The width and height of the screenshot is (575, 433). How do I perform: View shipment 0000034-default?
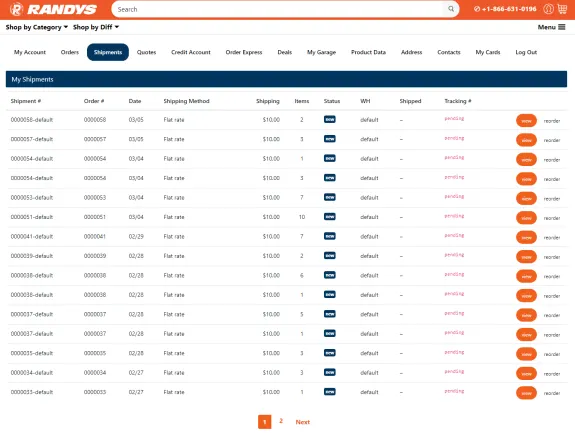[526, 373]
